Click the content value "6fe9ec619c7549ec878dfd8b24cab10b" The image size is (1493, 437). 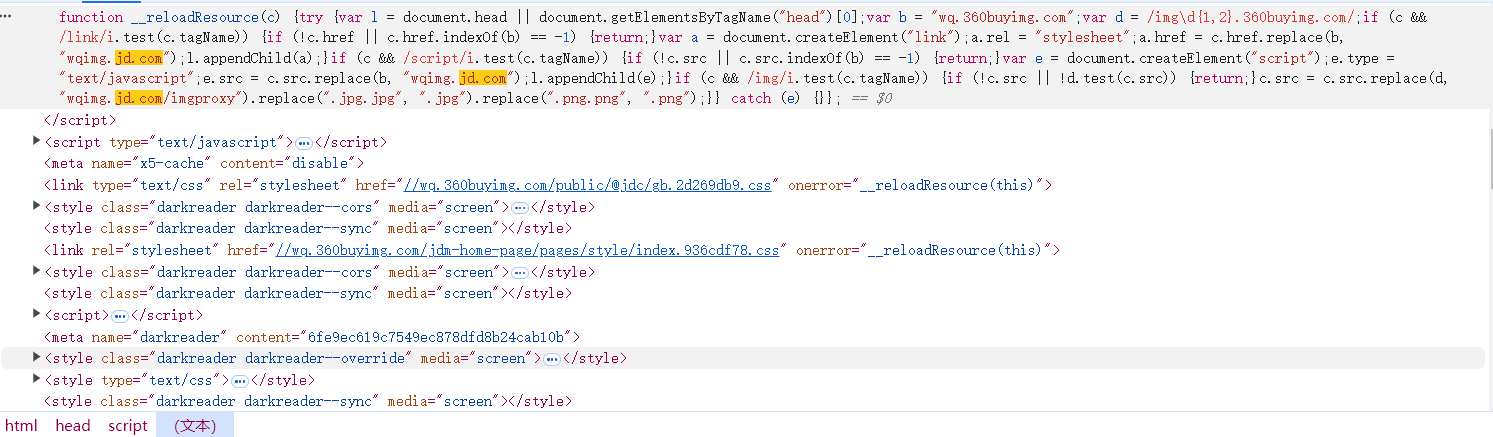[x=435, y=337]
